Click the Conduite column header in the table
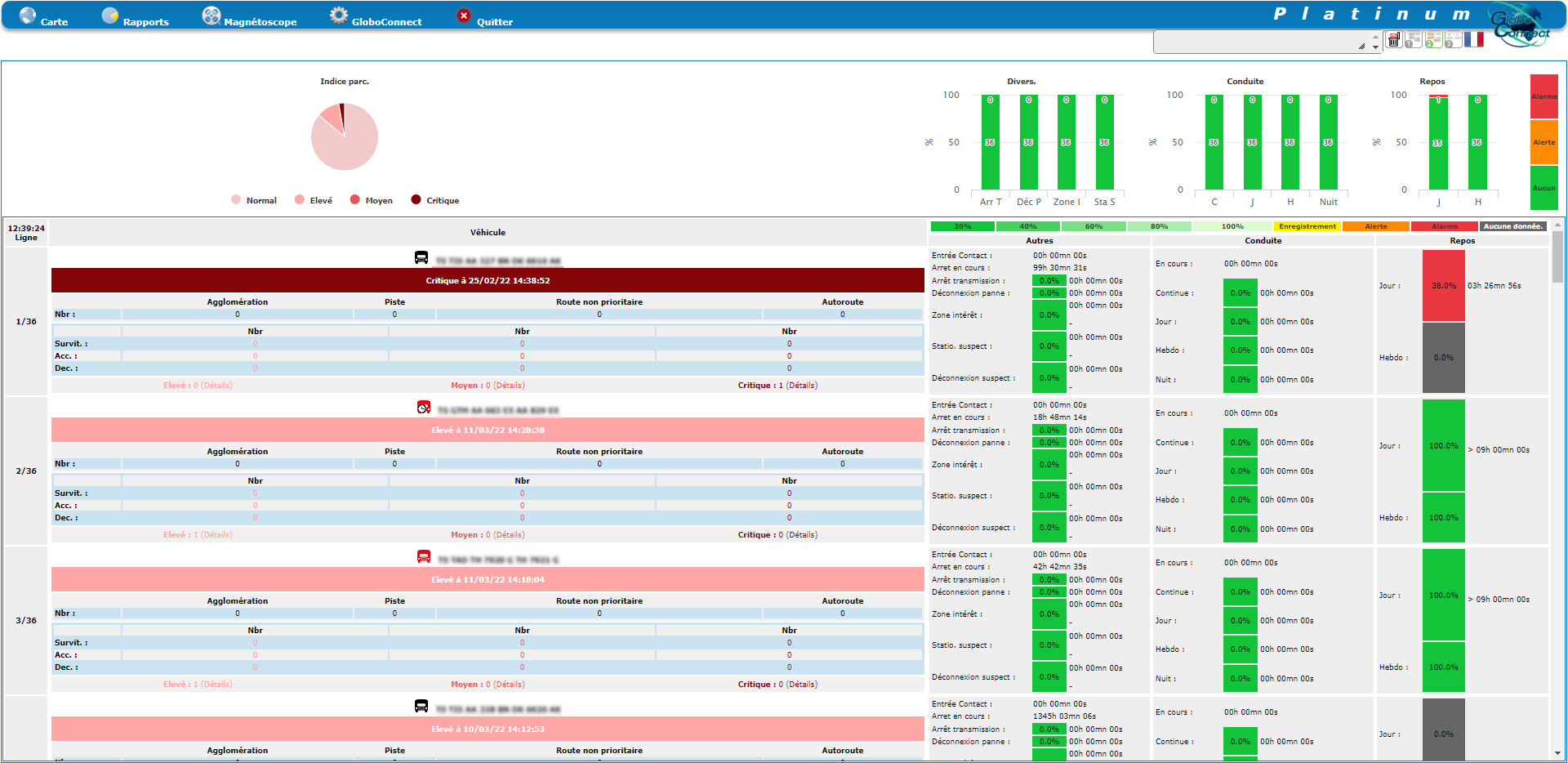1568x763 pixels. point(1263,240)
